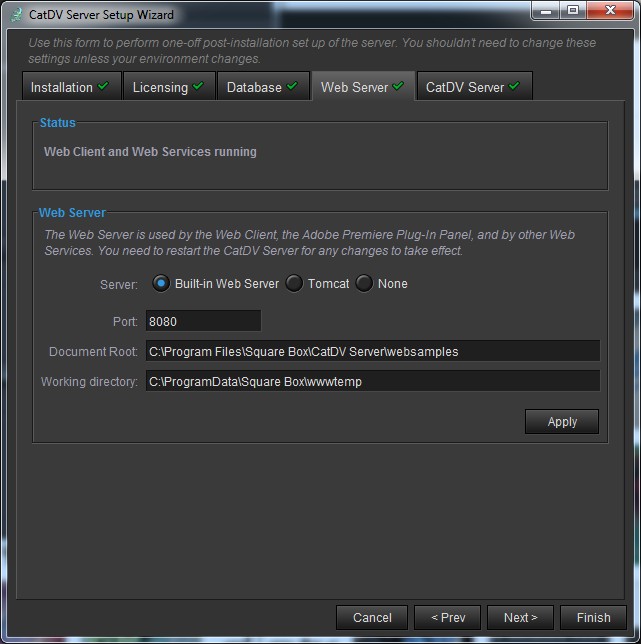Click the 'Port:' label

tap(125, 321)
